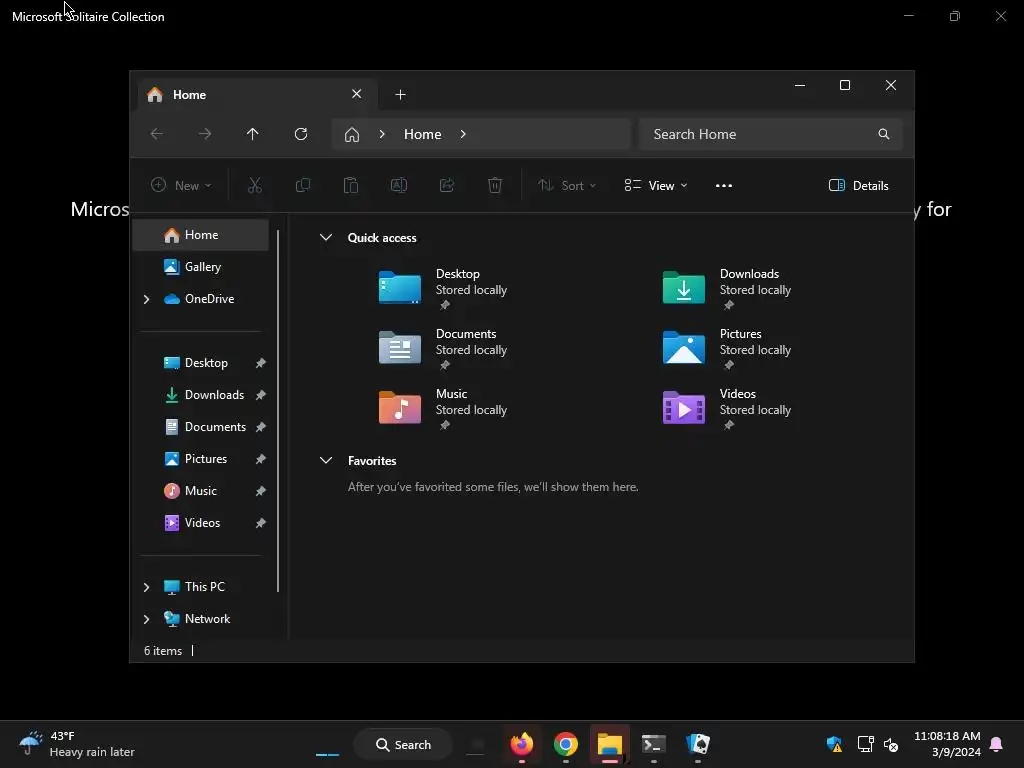
Task: Select Documents in the navigation pane
Action: point(200,427)
